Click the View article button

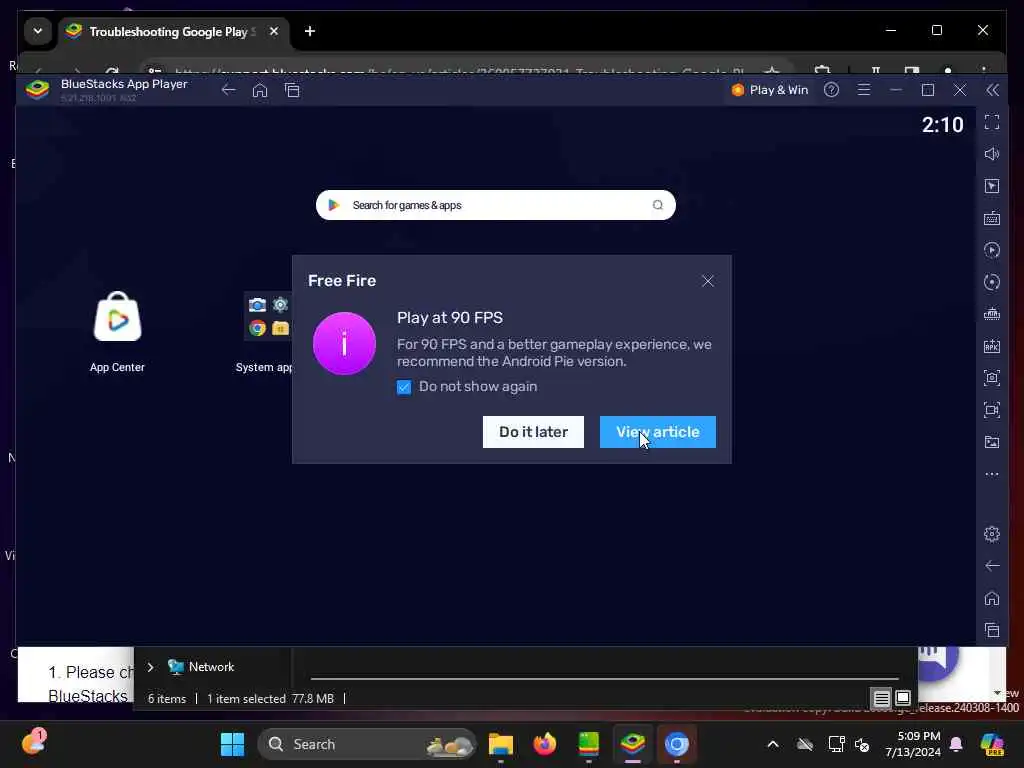(658, 432)
